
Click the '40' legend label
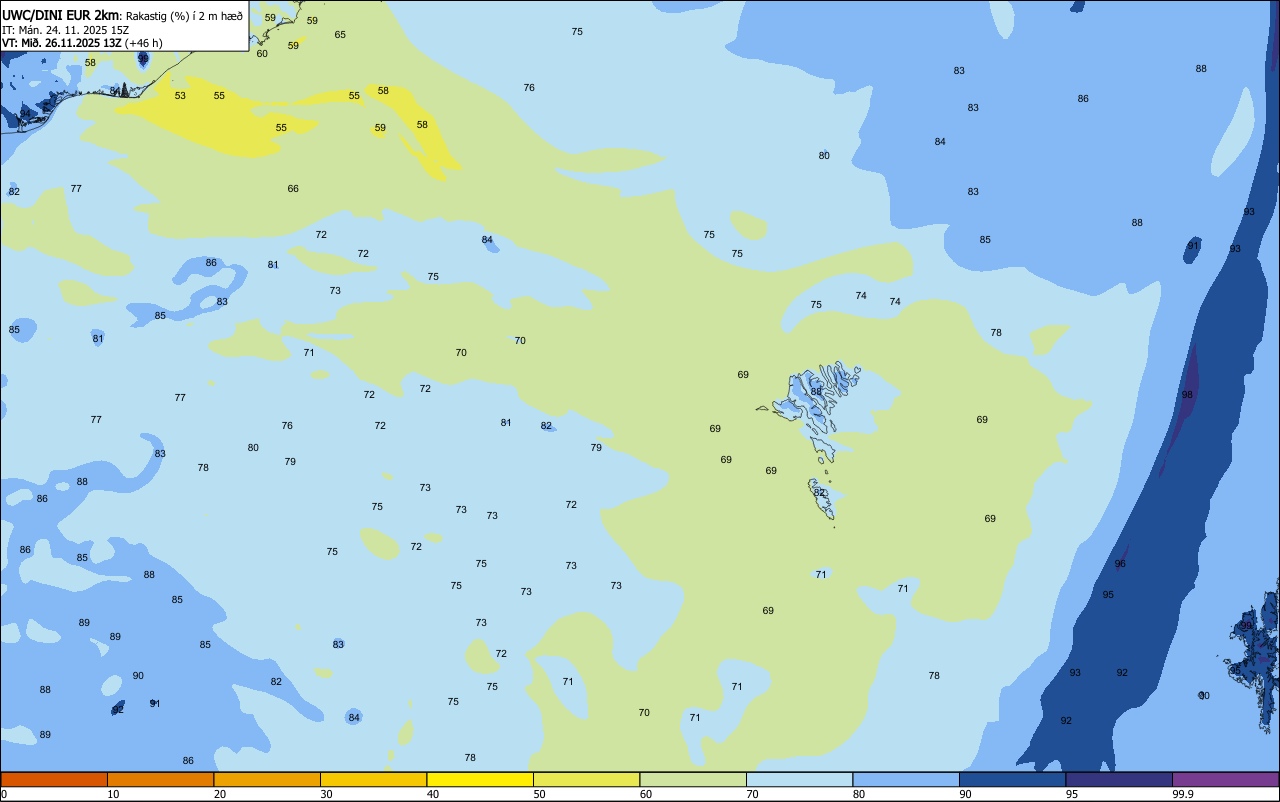(432, 794)
